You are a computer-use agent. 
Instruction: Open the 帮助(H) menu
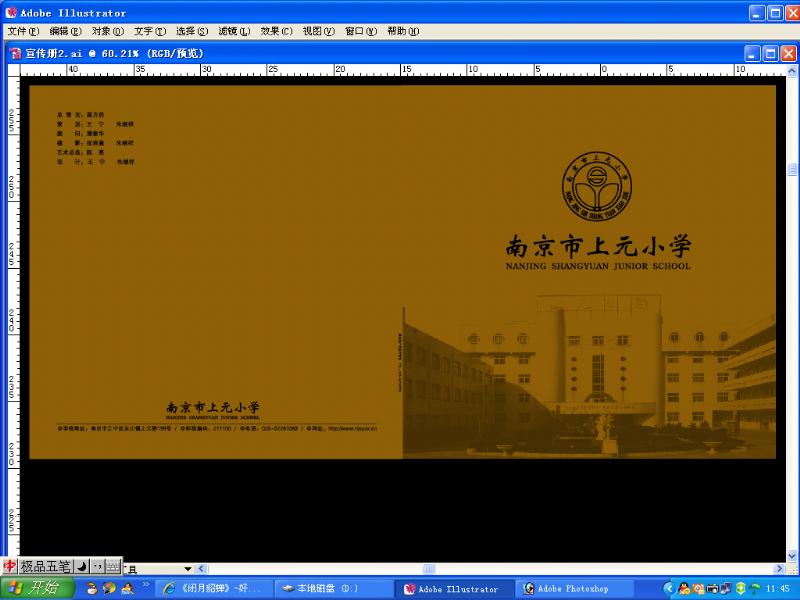pyautogui.click(x=403, y=32)
